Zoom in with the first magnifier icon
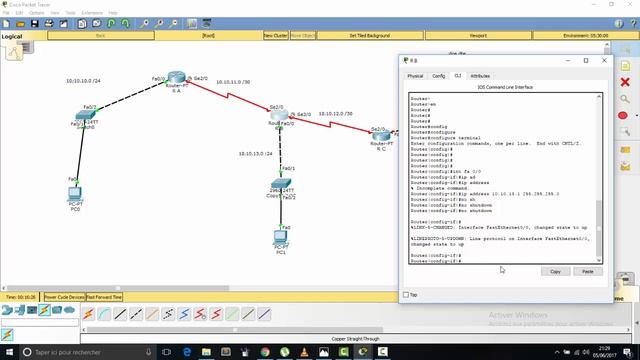This screenshot has width=640, height=360. pyautogui.click(x=144, y=24)
